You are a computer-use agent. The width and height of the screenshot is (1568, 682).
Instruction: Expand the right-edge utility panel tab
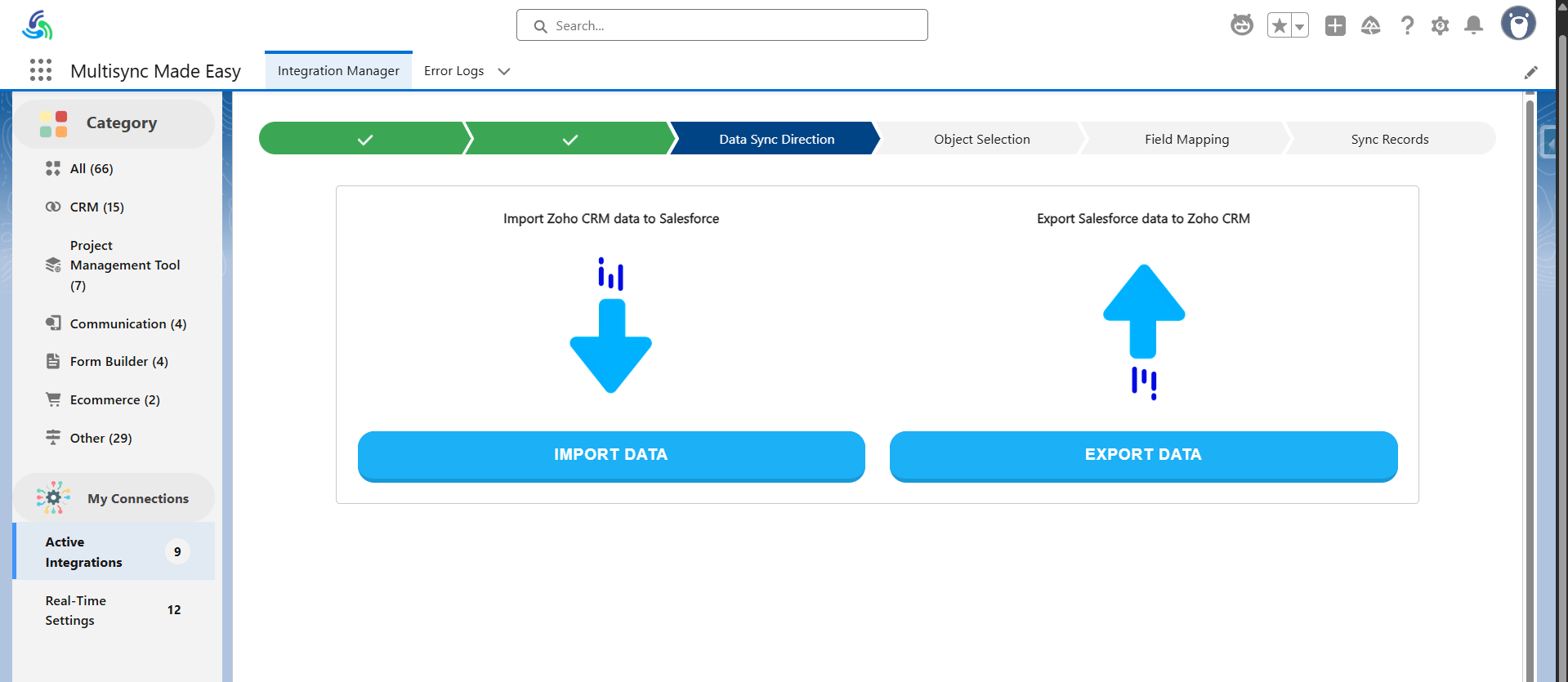pos(1548,142)
